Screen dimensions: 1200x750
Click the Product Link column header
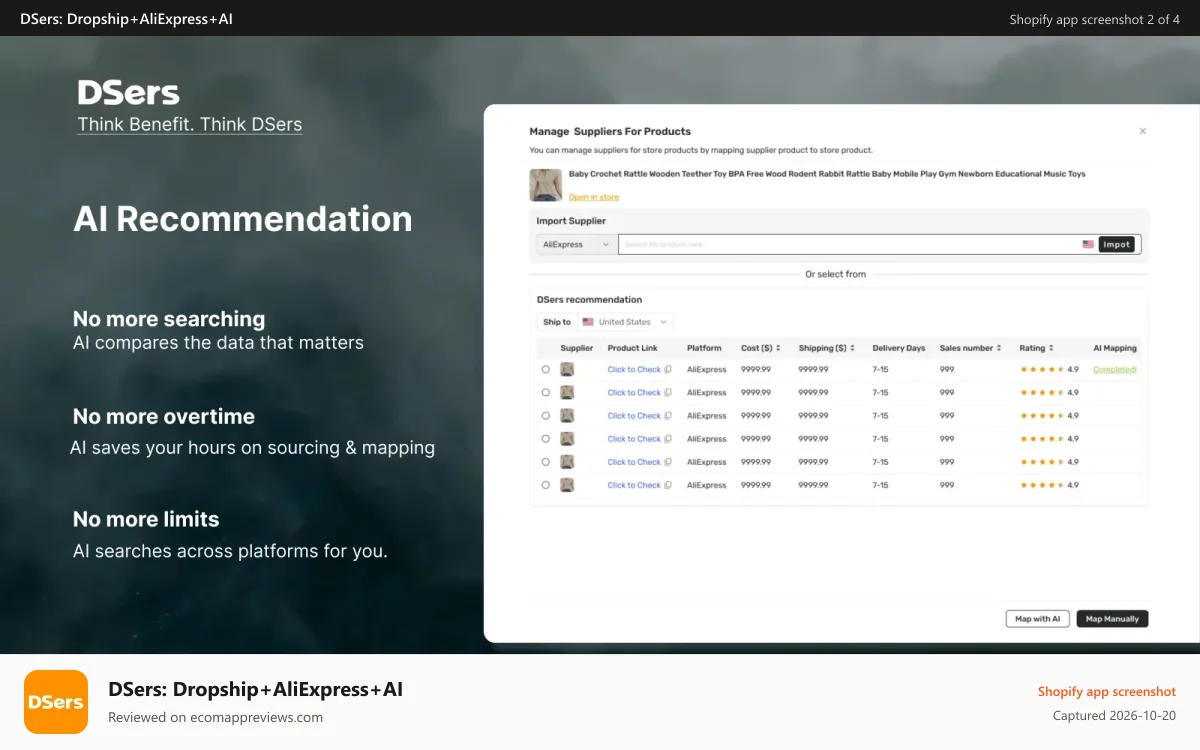click(633, 348)
